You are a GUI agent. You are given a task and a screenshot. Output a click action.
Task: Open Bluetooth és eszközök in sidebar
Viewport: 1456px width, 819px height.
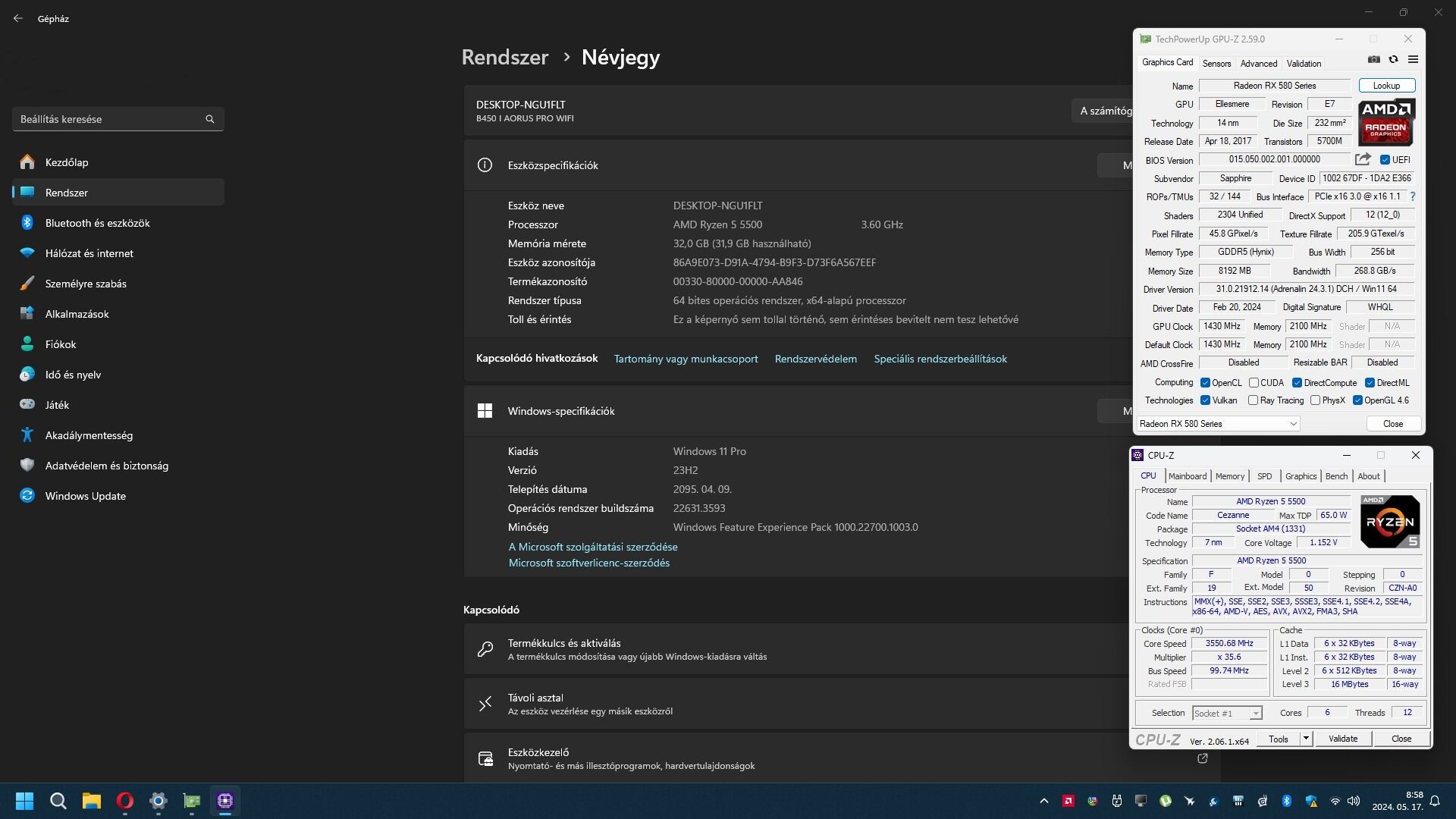pyautogui.click(x=118, y=223)
